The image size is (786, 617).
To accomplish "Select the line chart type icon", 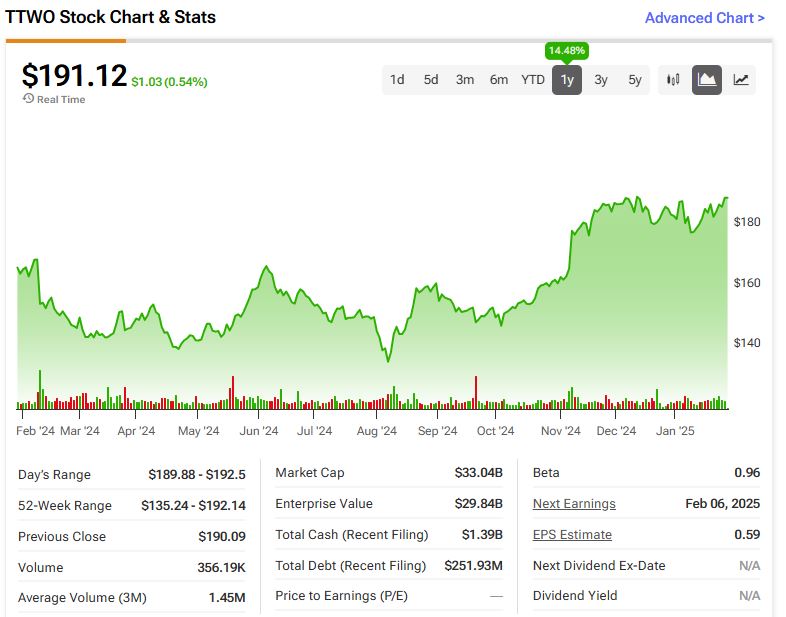I will pos(740,80).
